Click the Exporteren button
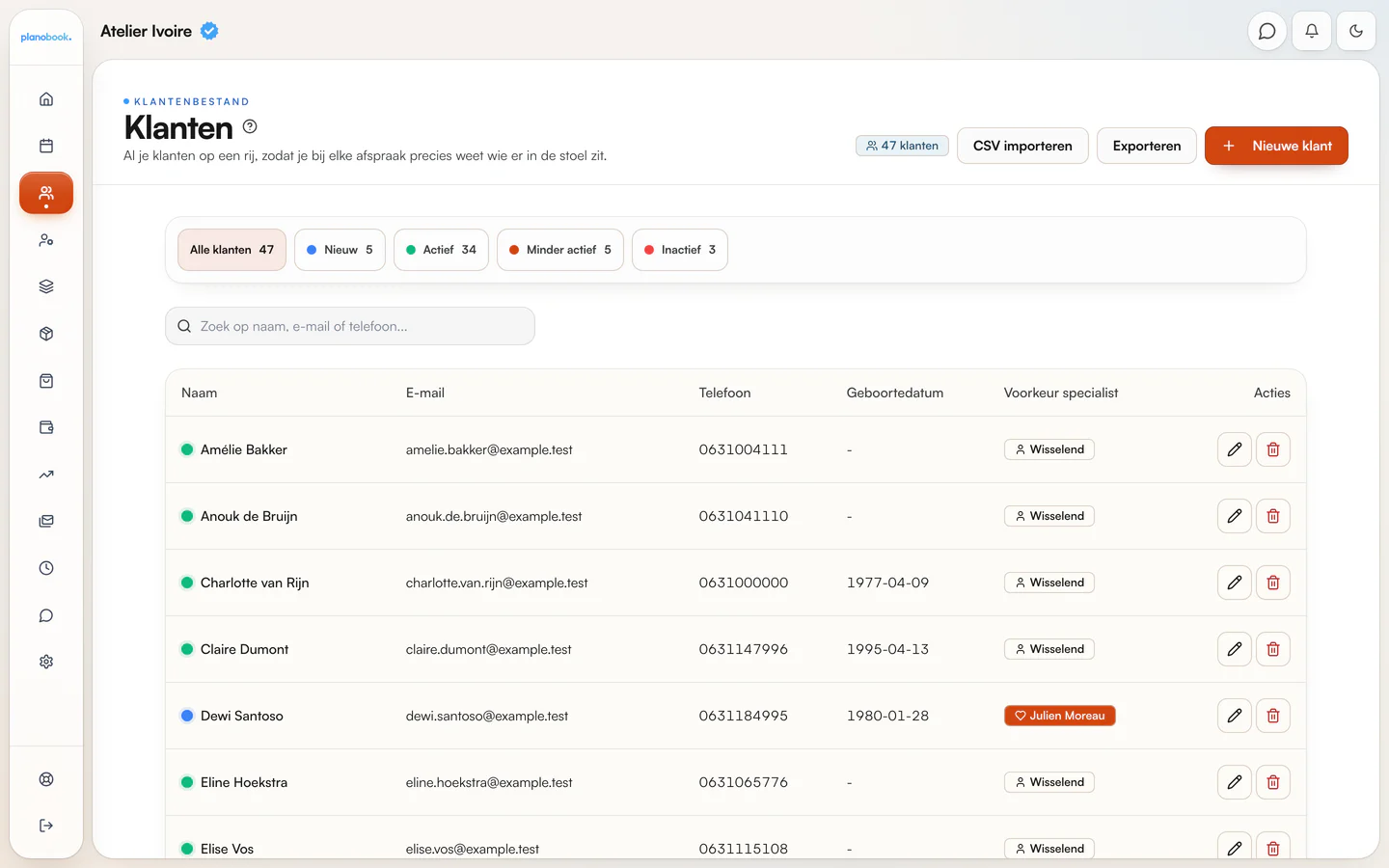 1147,146
